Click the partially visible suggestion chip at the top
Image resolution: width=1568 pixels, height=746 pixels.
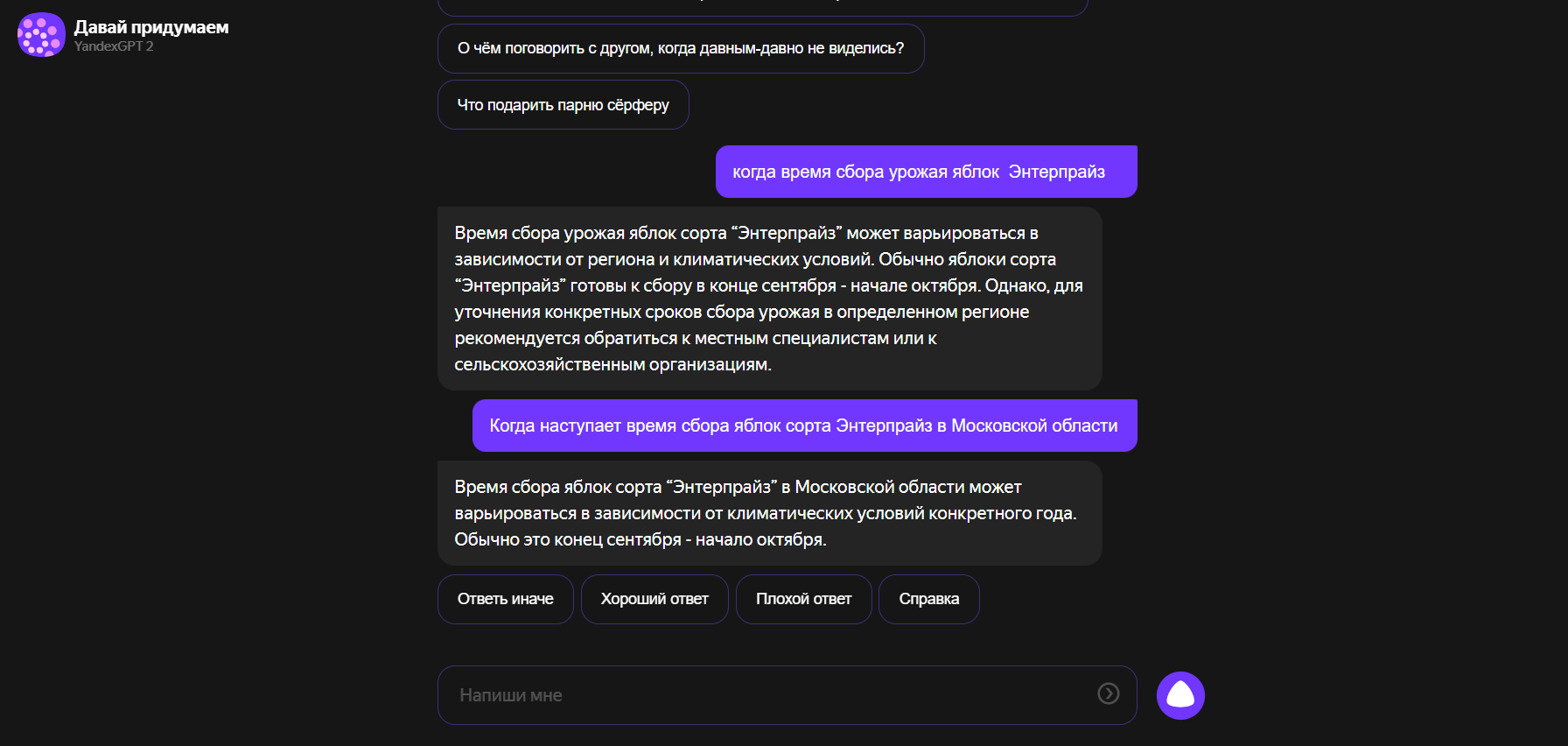point(762,7)
